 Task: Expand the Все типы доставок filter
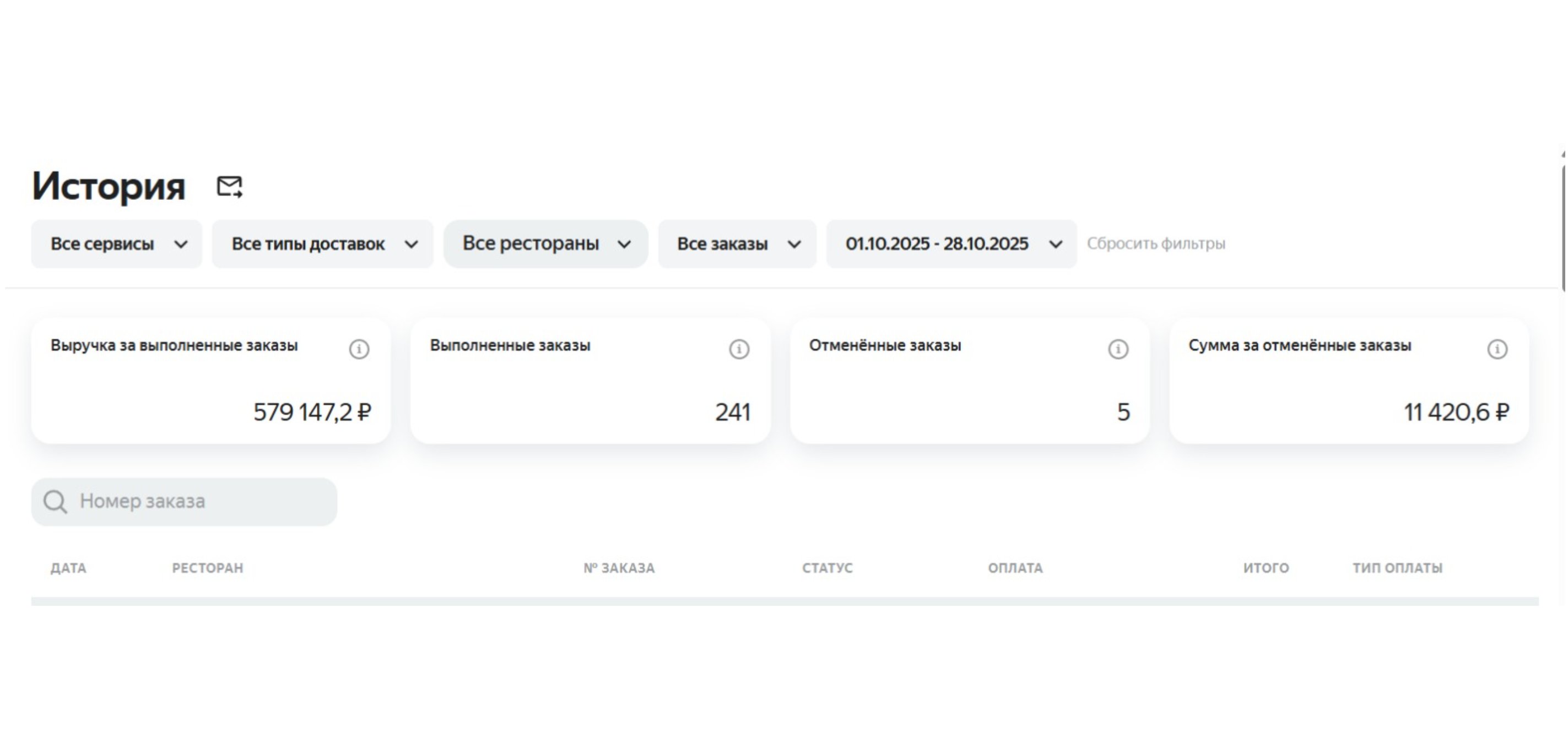(323, 244)
